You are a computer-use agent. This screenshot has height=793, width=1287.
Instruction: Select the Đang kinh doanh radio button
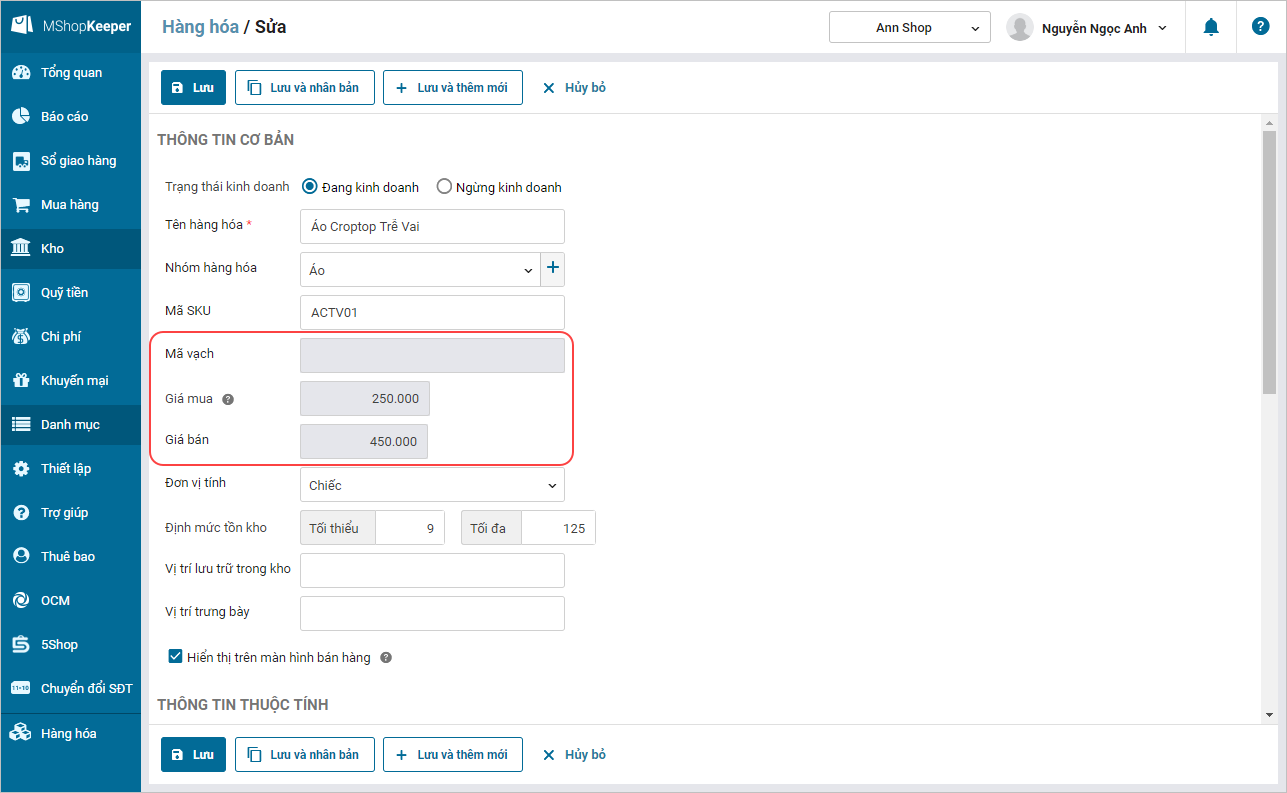(310, 187)
